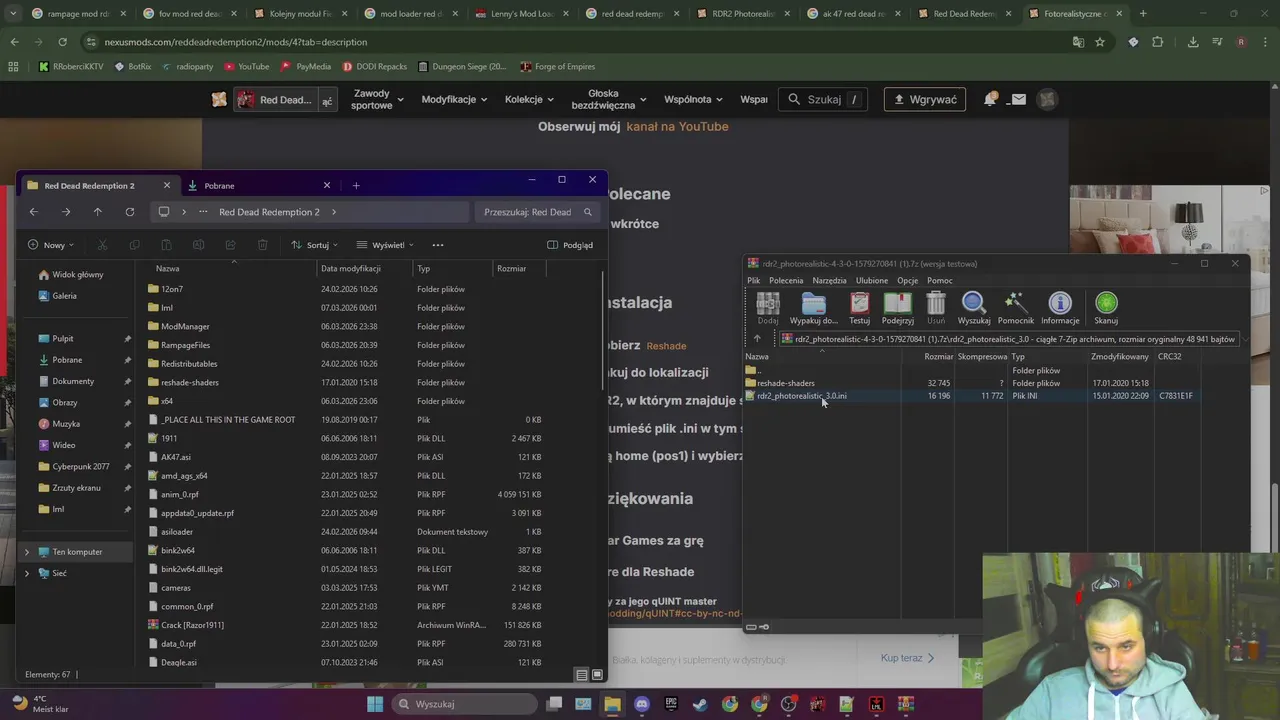Open Discord from the taskbar

click(x=641, y=704)
